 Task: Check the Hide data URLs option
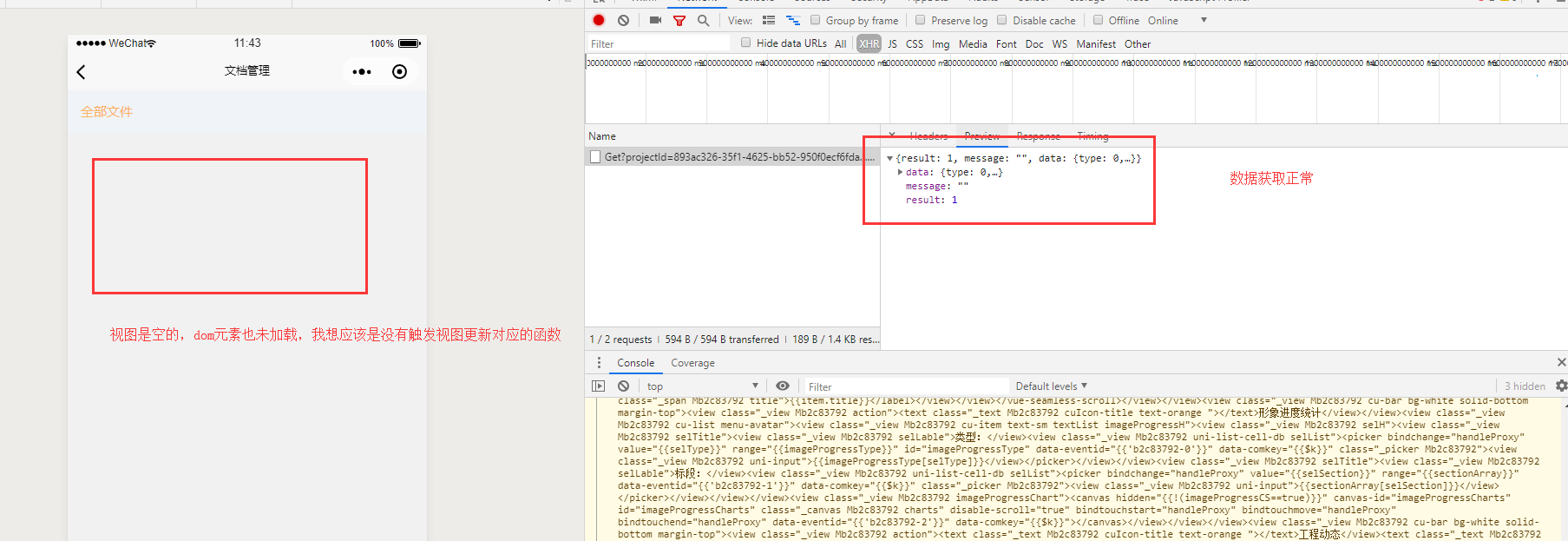pyautogui.click(x=745, y=43)
